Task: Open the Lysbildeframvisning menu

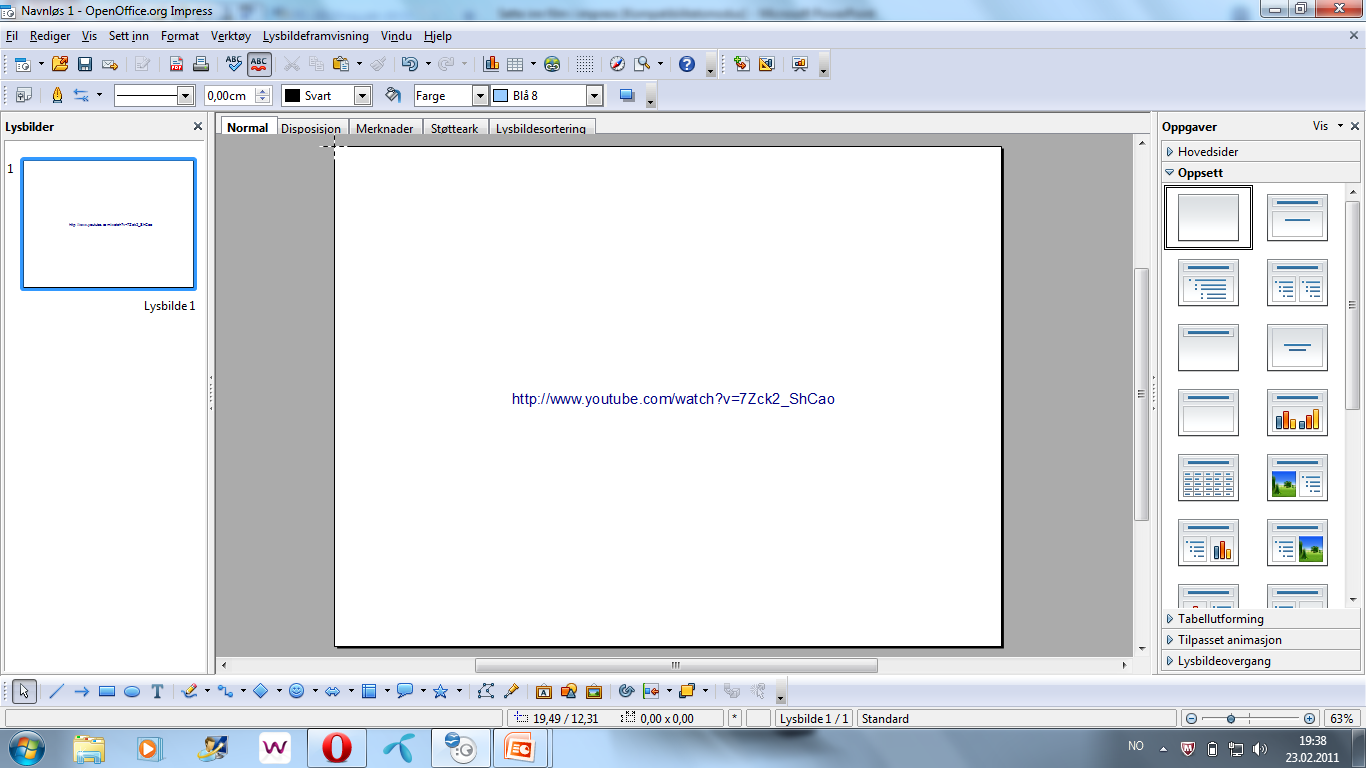Action: click(x=316, y=36)
